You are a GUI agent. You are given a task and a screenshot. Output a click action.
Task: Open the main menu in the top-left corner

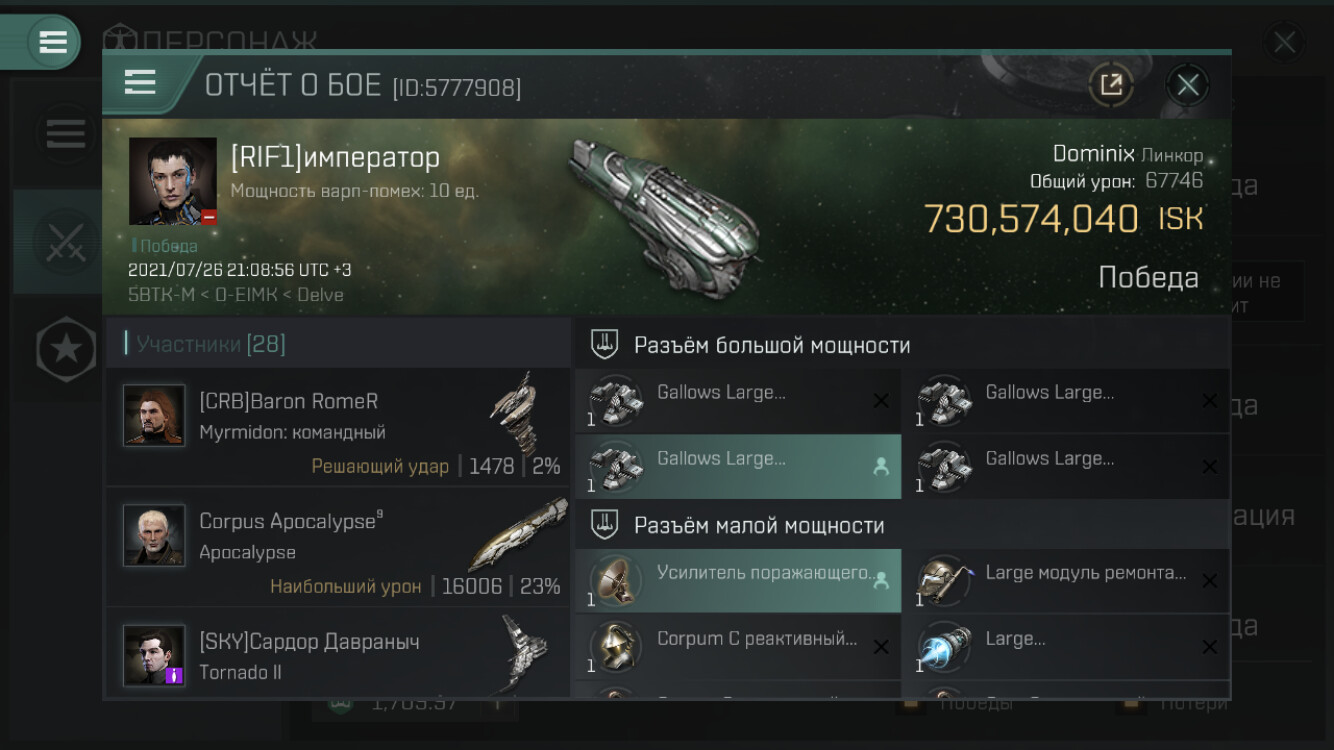(52, 42)
